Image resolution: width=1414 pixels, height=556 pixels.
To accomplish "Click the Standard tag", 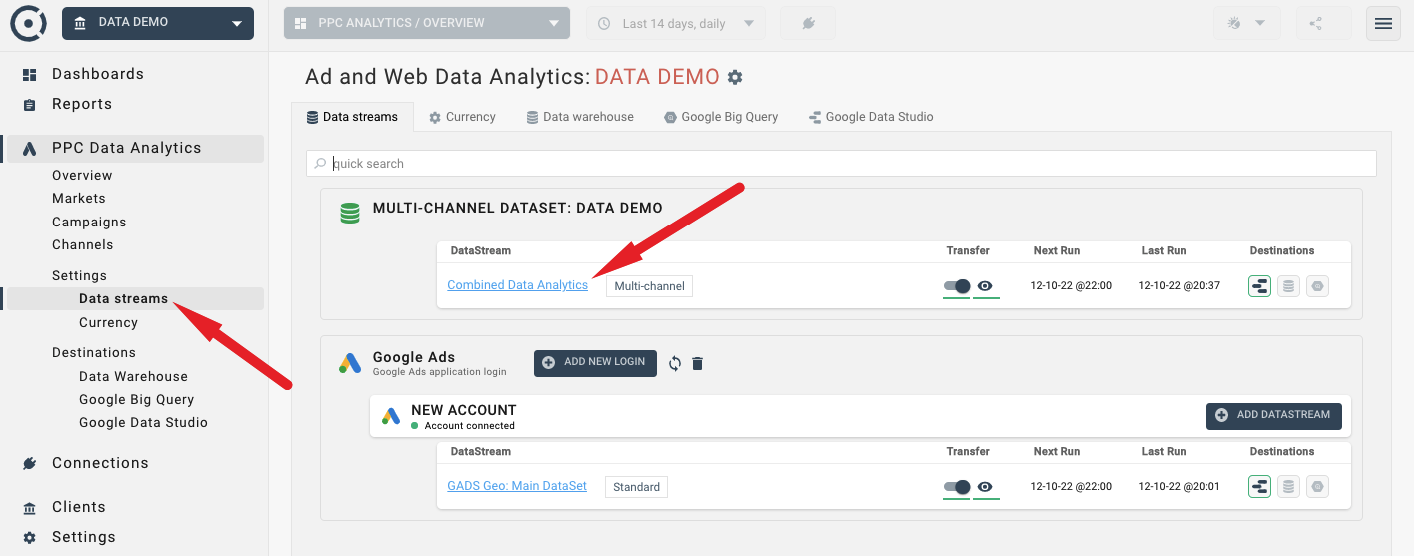I will (636, 487).
